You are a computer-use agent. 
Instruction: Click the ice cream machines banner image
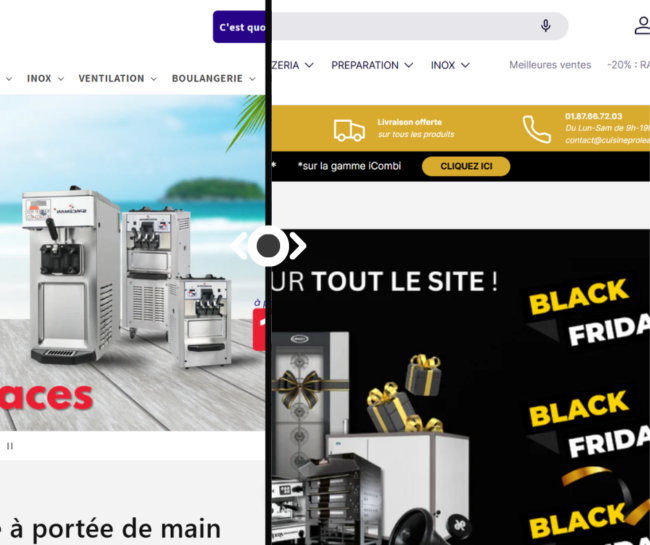[x=133, y=263]
